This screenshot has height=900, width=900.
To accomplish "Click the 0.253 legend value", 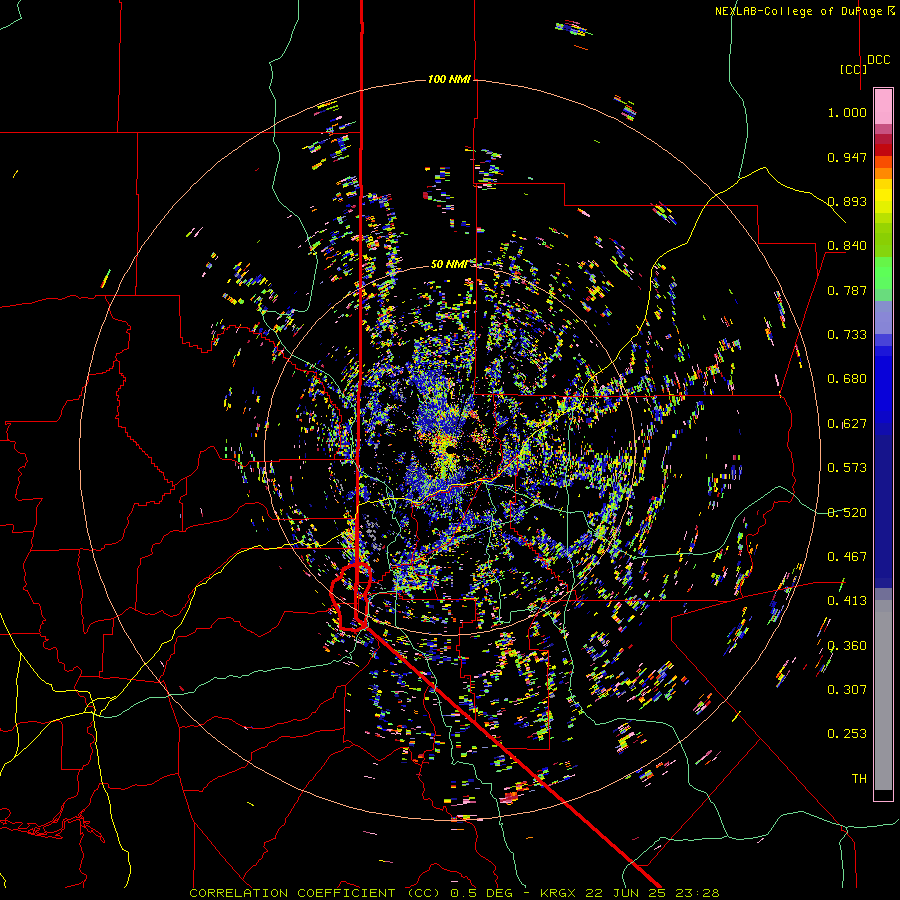I will coord(847,734).
